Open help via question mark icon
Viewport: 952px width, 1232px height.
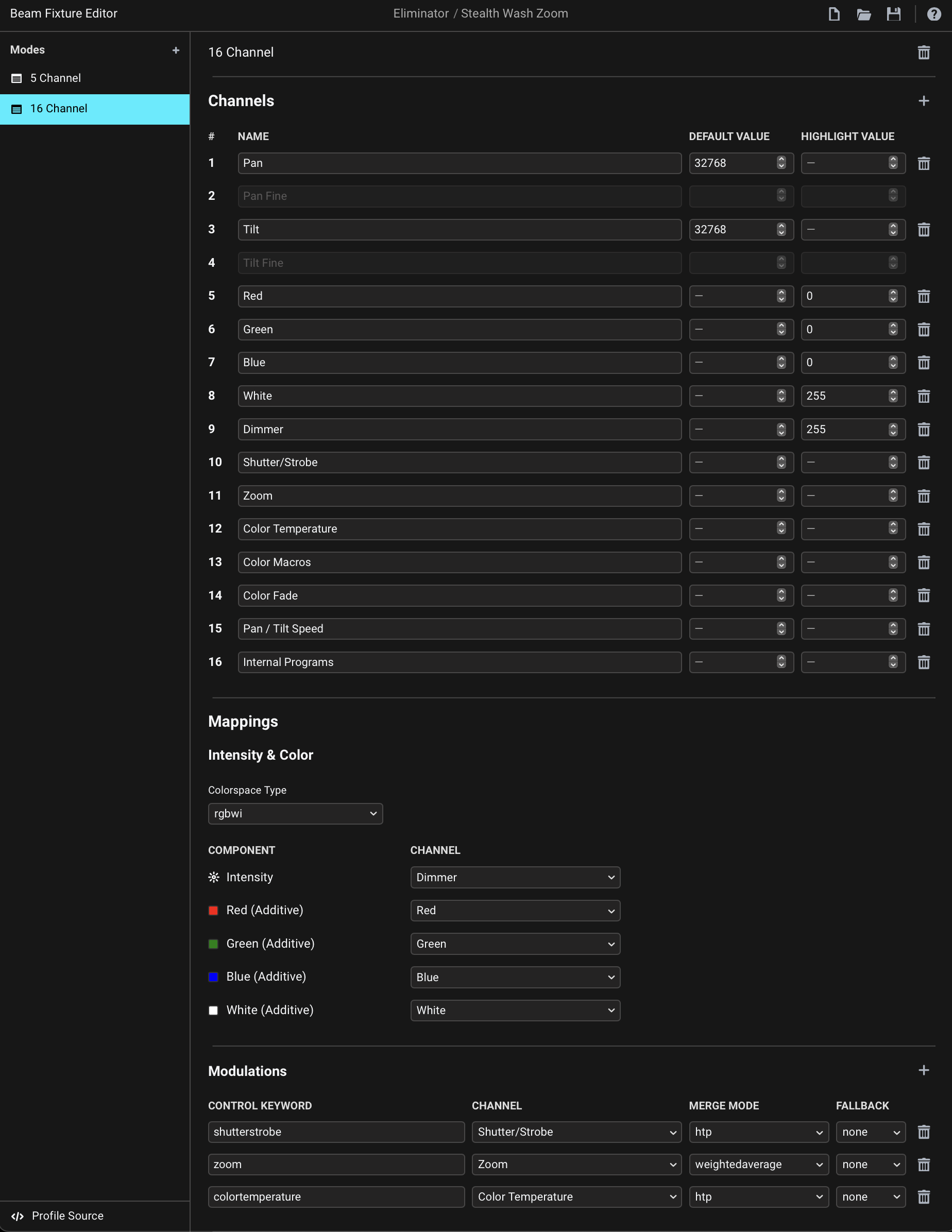(x=933, y=14)
